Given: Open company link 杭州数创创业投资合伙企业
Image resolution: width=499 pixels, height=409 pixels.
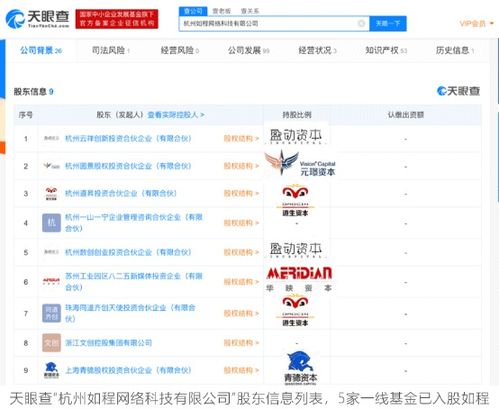Looking at the screenshot, I should pyautogui.click(x=128, y=252).
